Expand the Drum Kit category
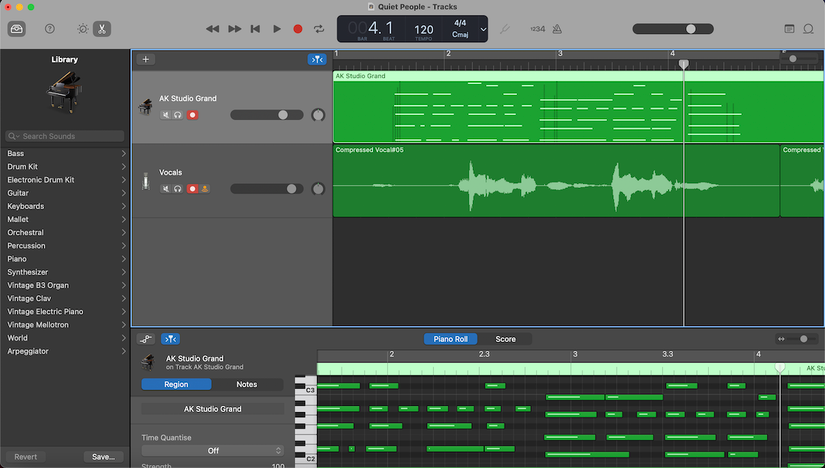This screenshot has width=825, height=468. click(x=124, y=166)
